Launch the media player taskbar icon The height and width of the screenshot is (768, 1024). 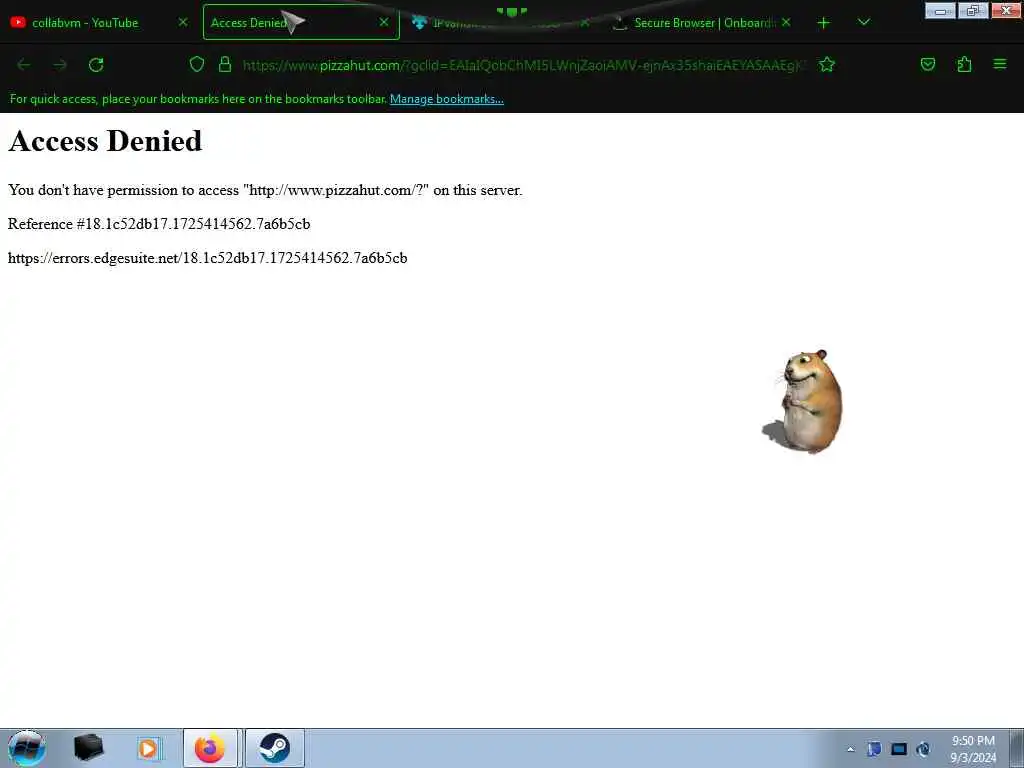[149, 748]
